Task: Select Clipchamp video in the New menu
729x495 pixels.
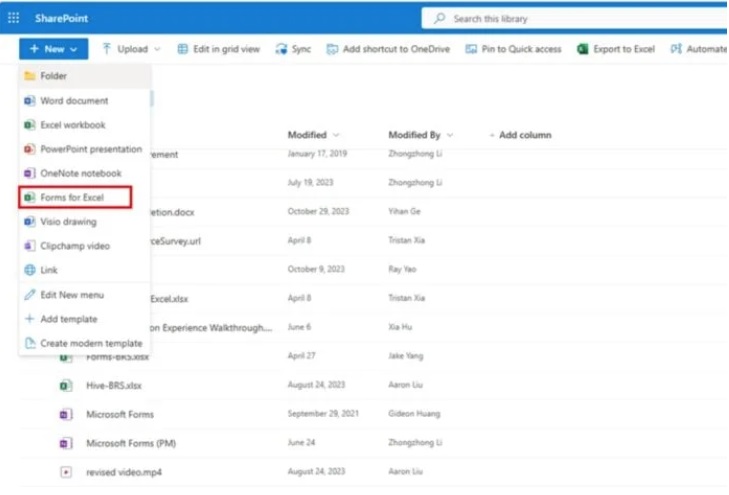Action: coord(85,245)
